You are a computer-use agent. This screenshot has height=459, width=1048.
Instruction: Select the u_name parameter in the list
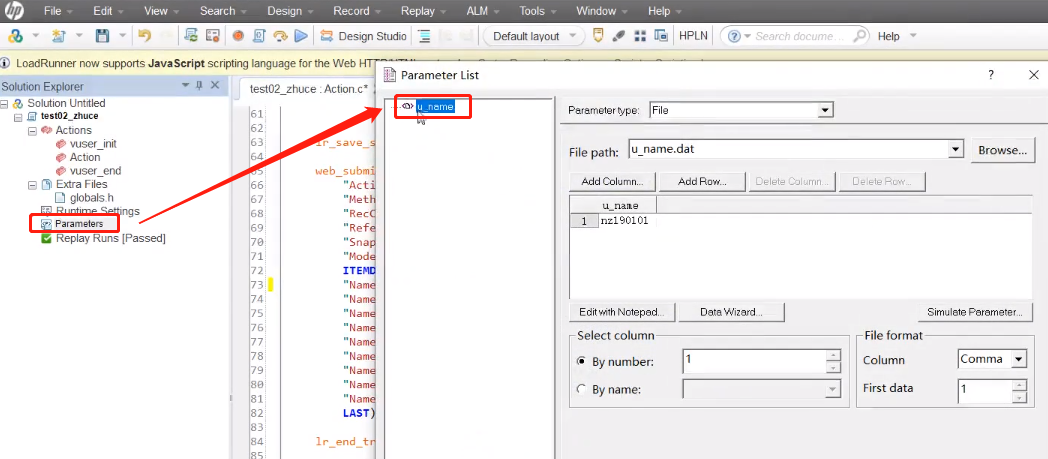(x=435, y=107)
